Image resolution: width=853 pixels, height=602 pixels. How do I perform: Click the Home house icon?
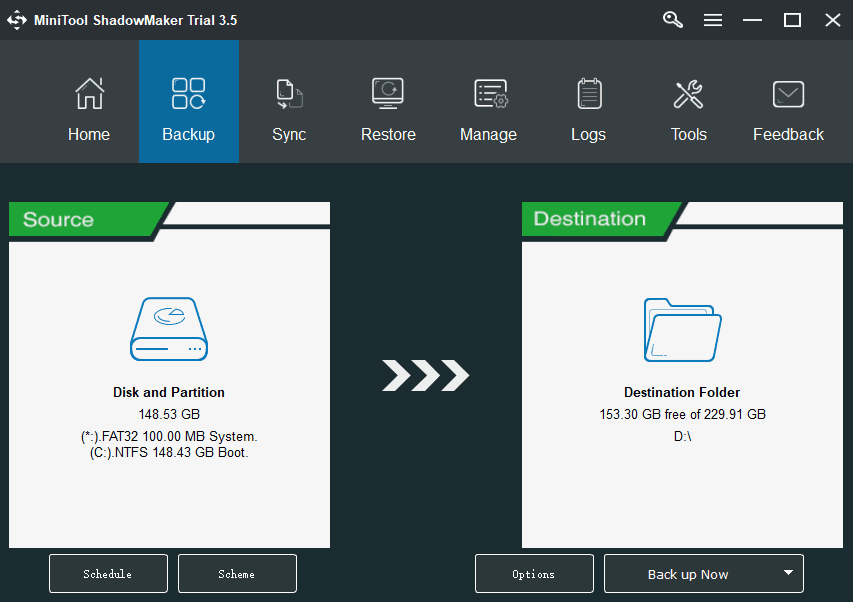(x=89, y=94)
